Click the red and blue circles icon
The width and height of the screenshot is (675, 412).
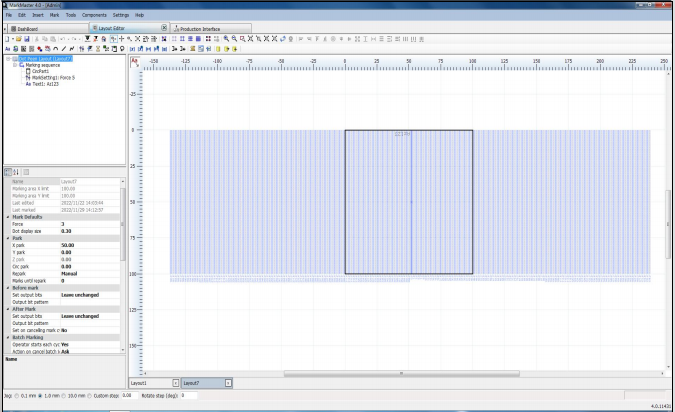click(x=40, y=49)
